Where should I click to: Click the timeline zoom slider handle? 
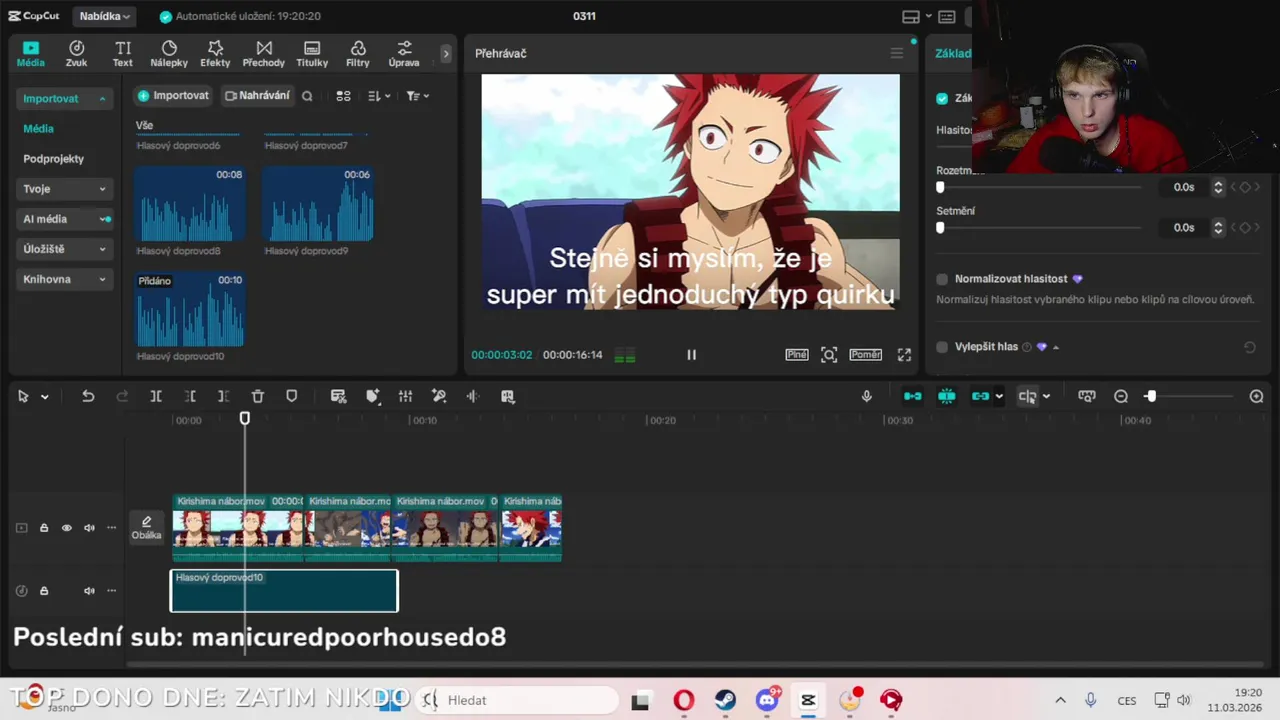coord(1151,397)
